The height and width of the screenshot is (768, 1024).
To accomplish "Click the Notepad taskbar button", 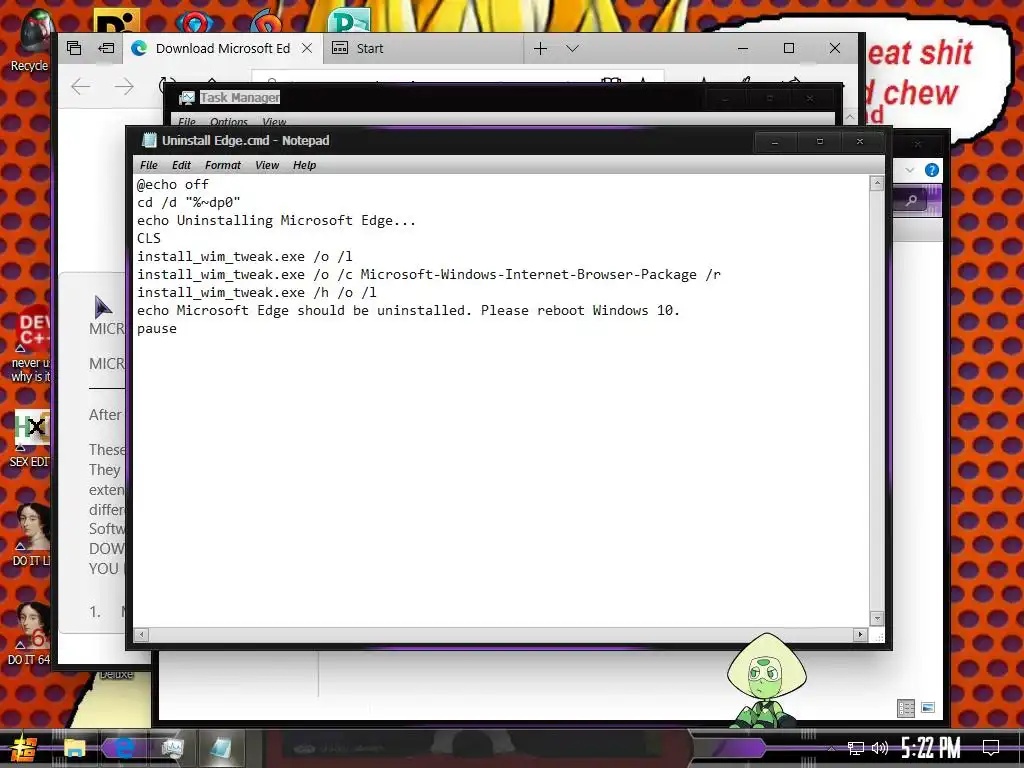I will click(x=222, y=748).
